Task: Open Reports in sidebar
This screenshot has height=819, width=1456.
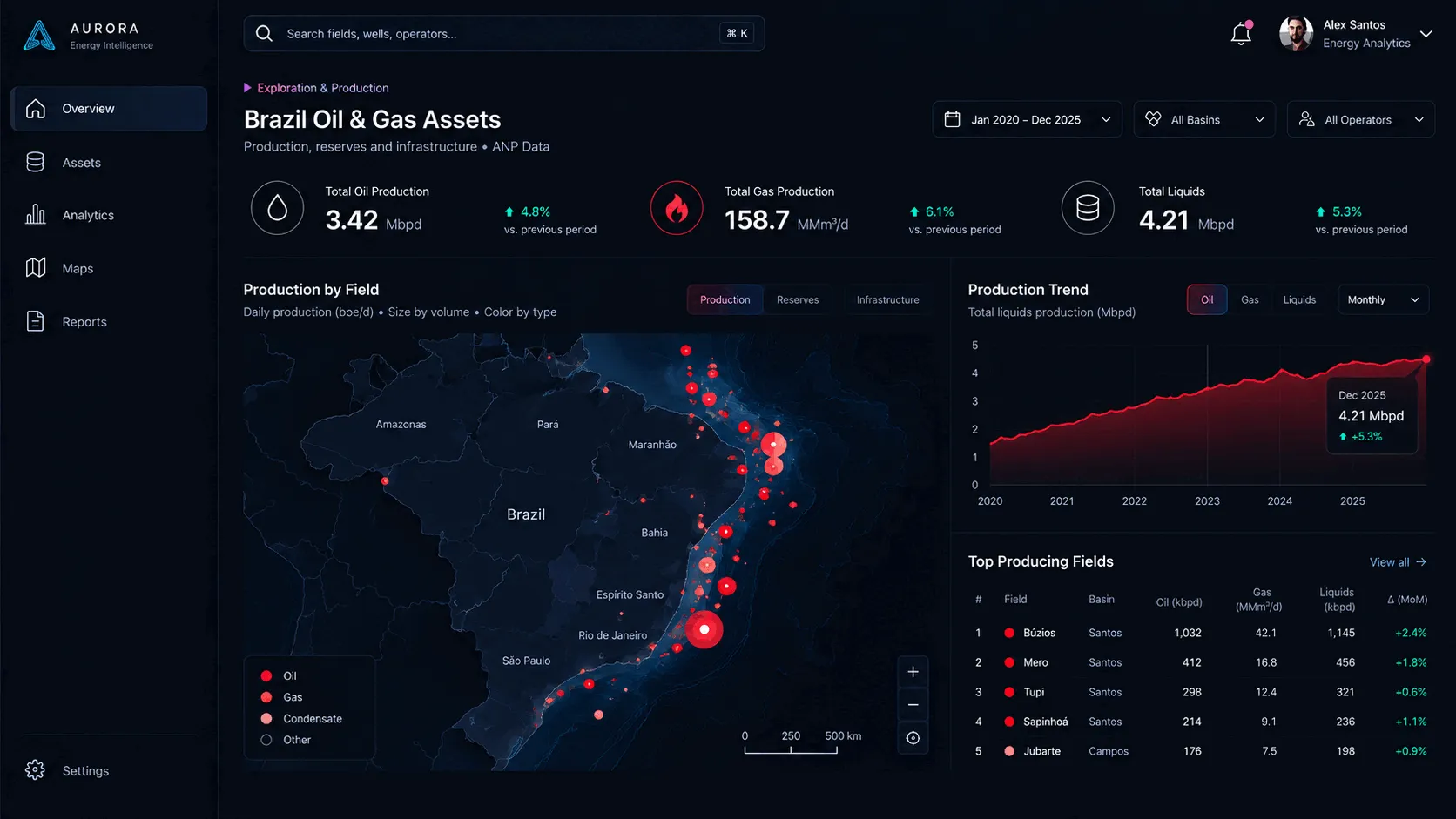Action: click(109, 321)
